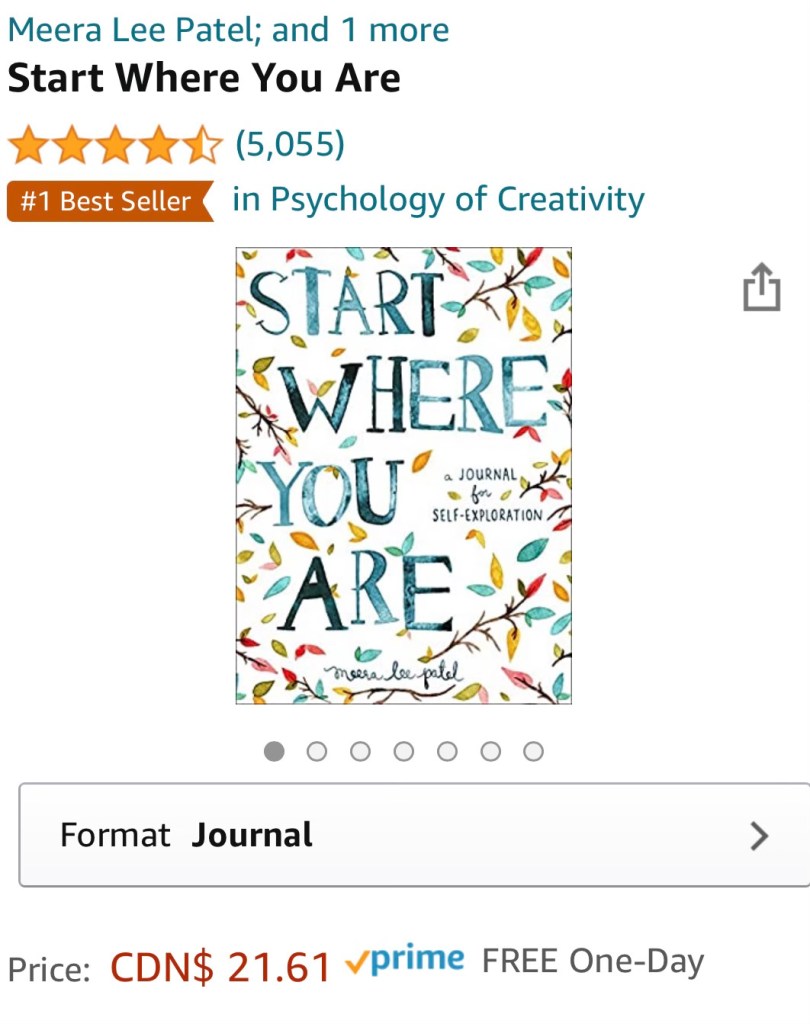Click the #1 Best Seller badge
The height and width of the screenshot is (1024, 810).
click(x=110, y=201)
